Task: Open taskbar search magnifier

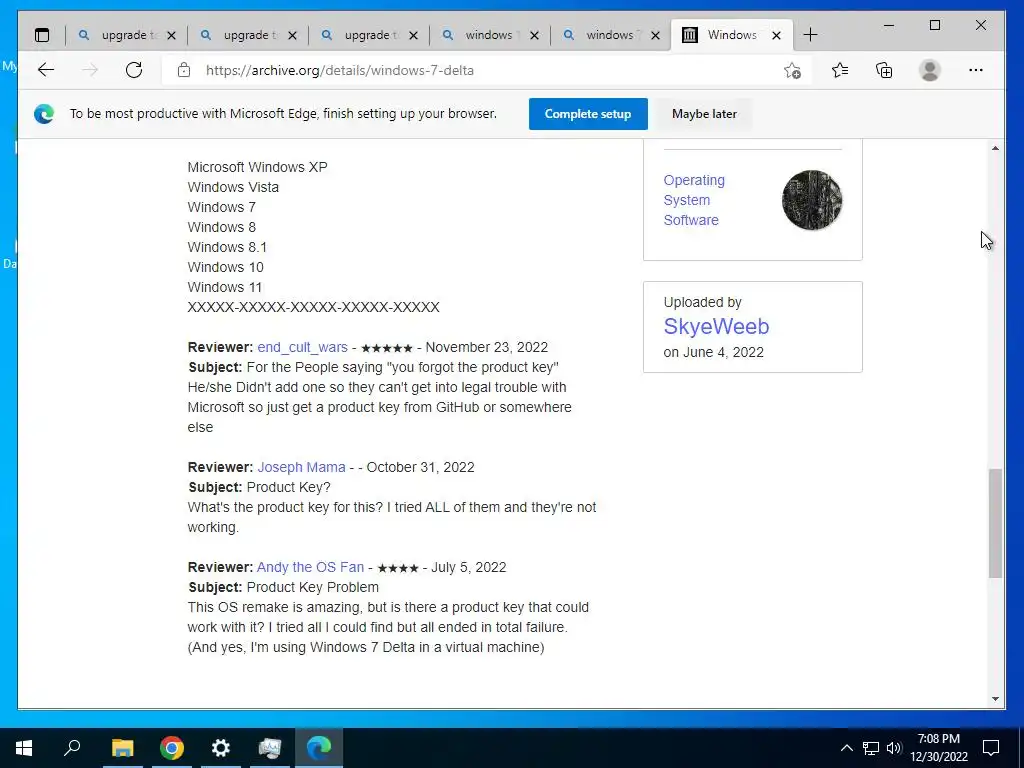Action: 72,748
